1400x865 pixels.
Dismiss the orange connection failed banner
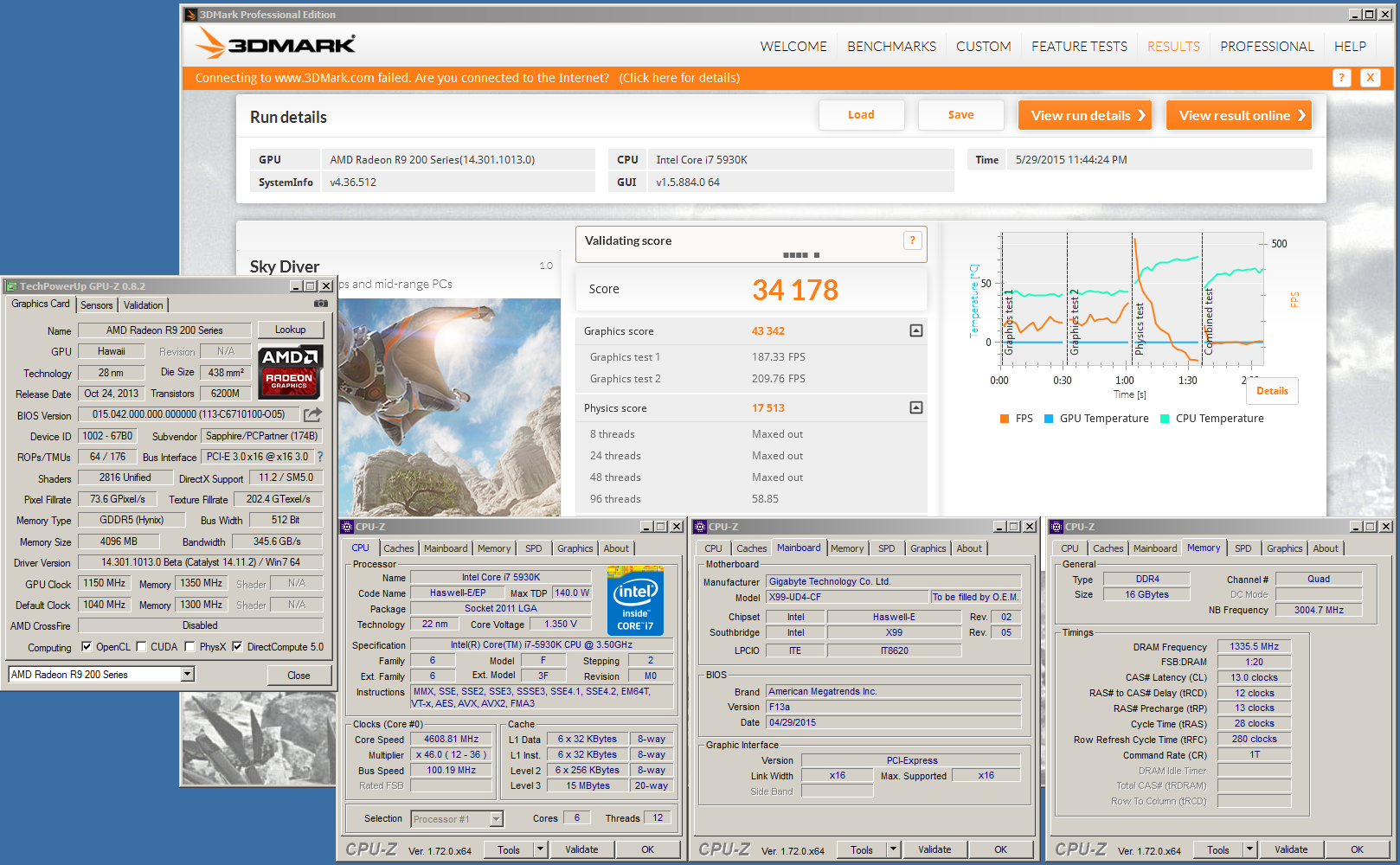point(1370,78)
